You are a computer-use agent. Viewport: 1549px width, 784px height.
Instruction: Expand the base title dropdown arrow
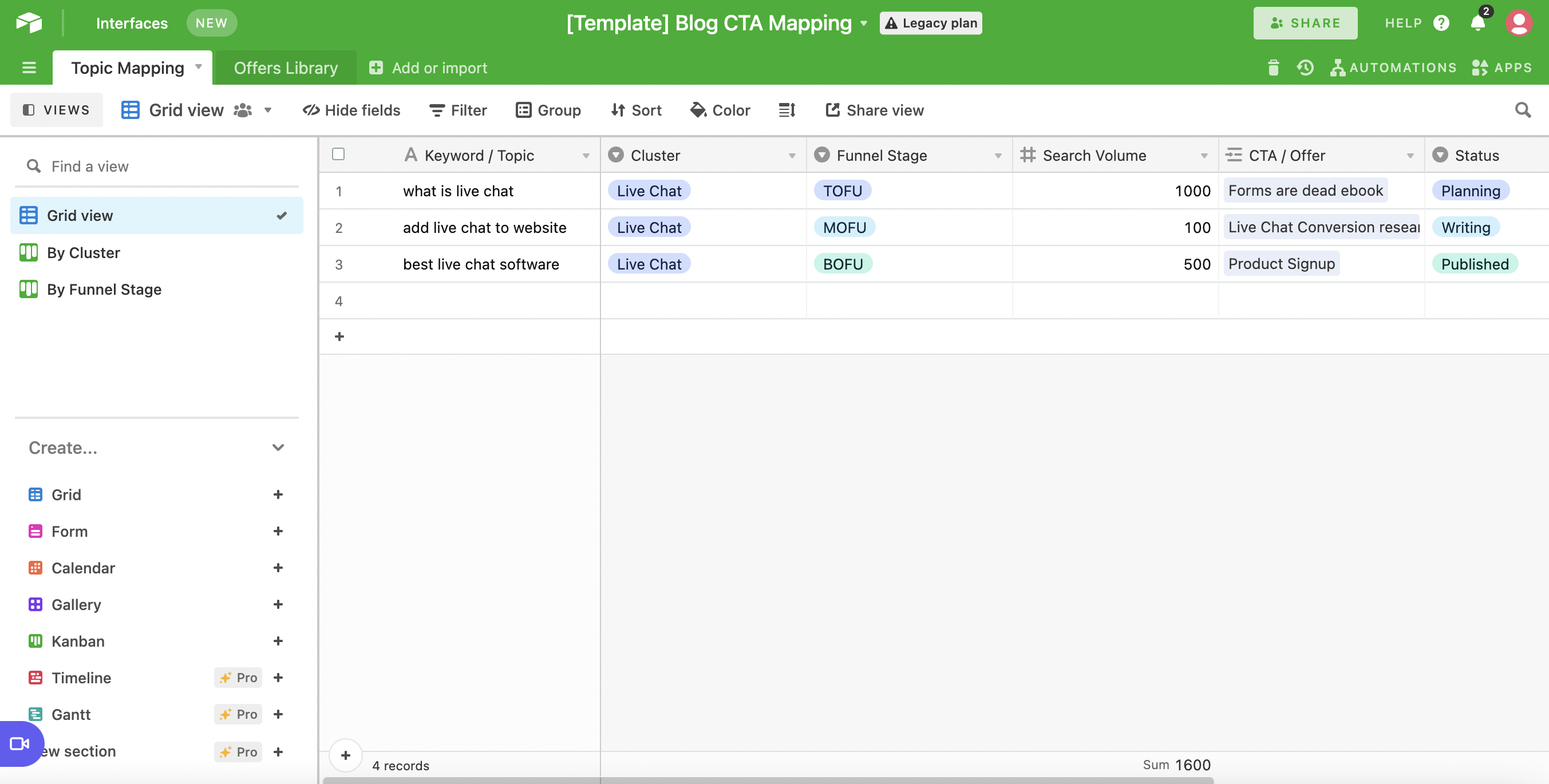tap(864, 23)
